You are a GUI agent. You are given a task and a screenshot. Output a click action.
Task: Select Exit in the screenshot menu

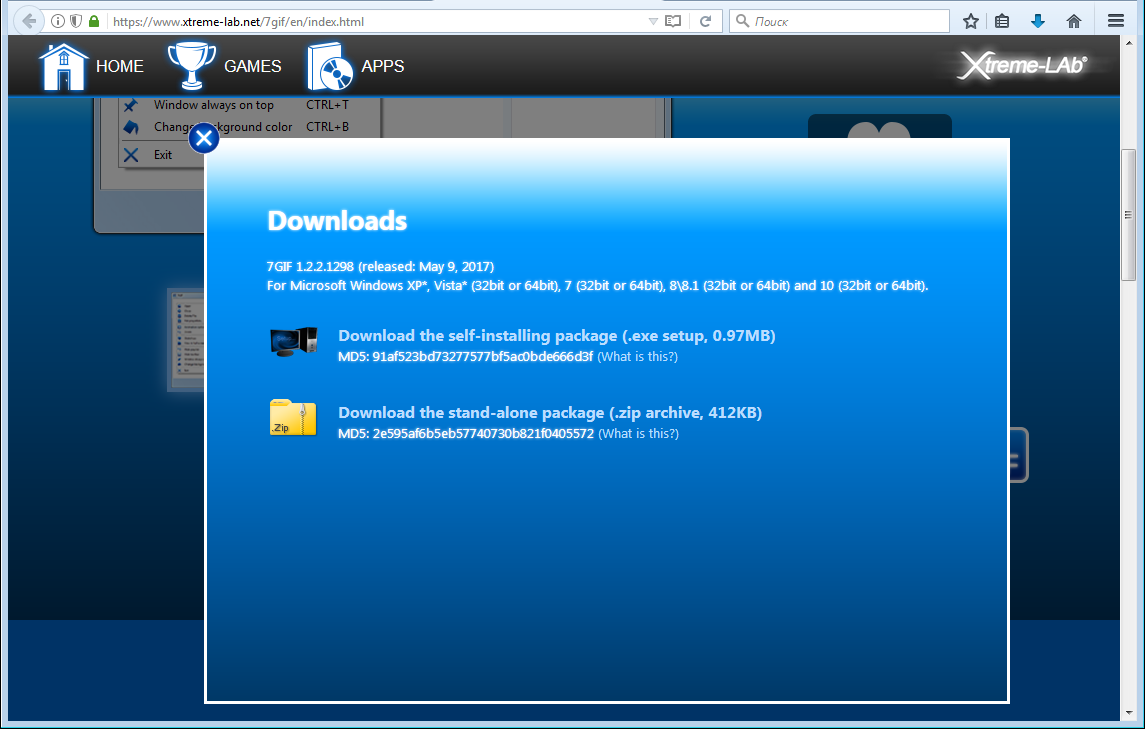pos(163,155)
